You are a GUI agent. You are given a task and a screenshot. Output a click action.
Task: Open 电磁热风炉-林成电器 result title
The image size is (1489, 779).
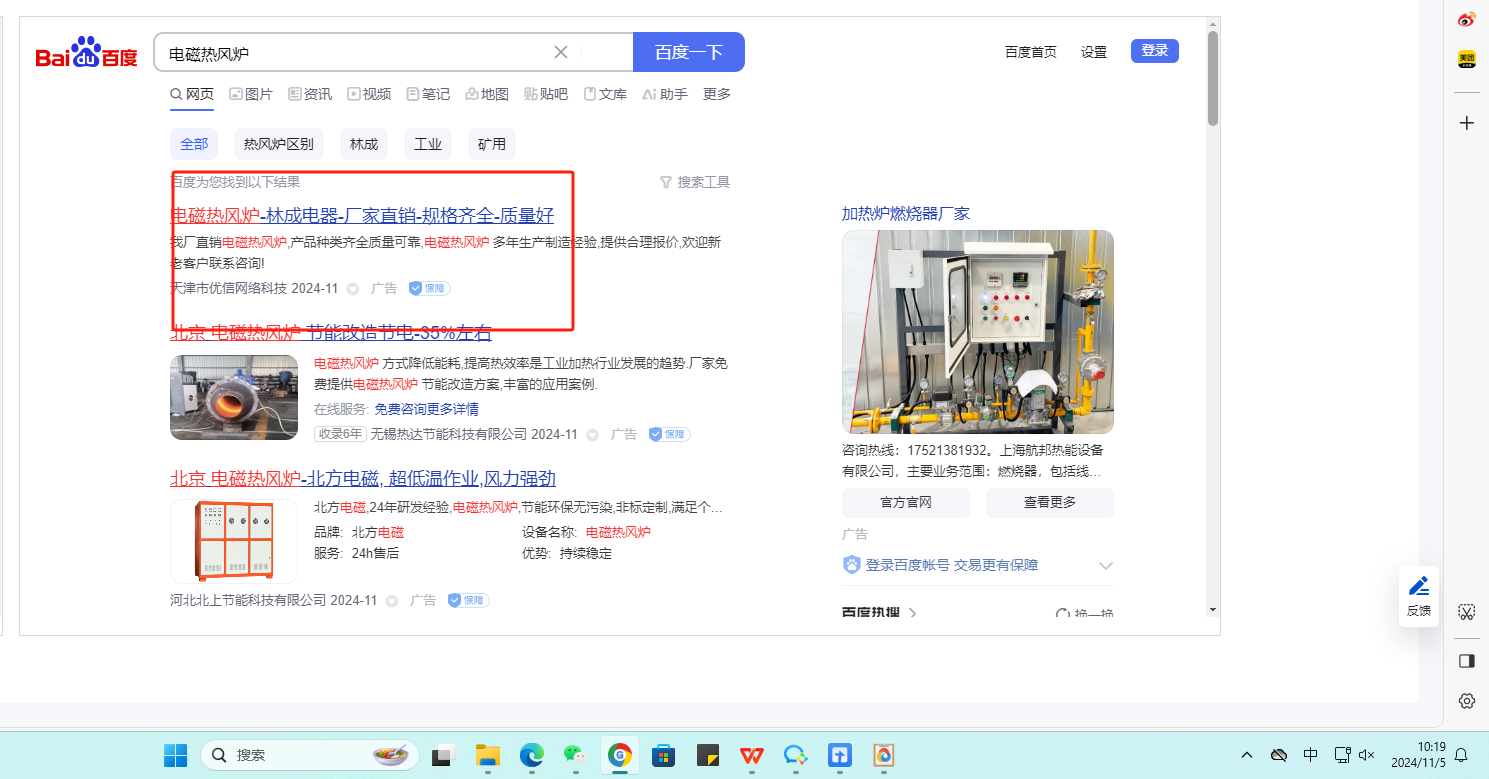[362, 216]
